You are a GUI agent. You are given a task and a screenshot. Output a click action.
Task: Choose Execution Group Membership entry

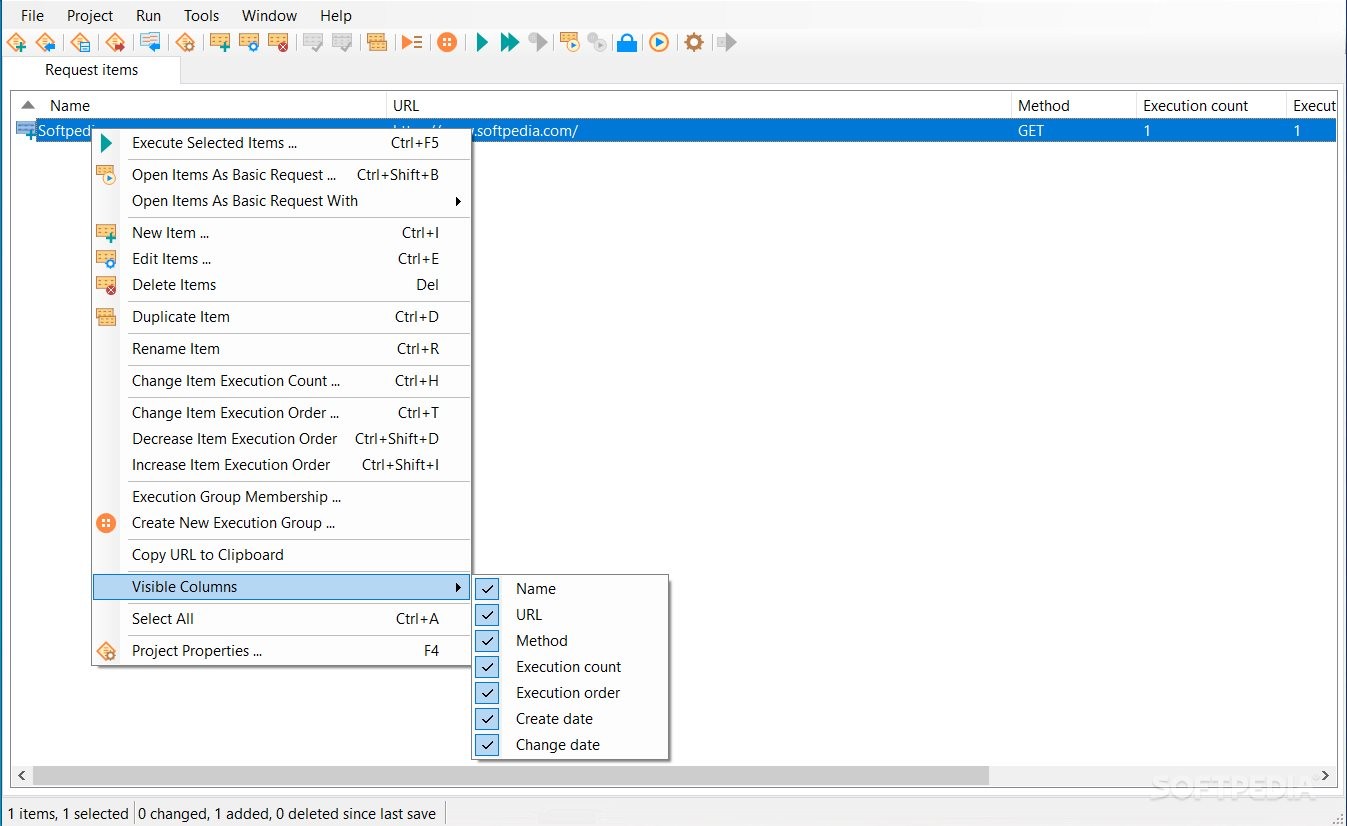tap(281, 497)
